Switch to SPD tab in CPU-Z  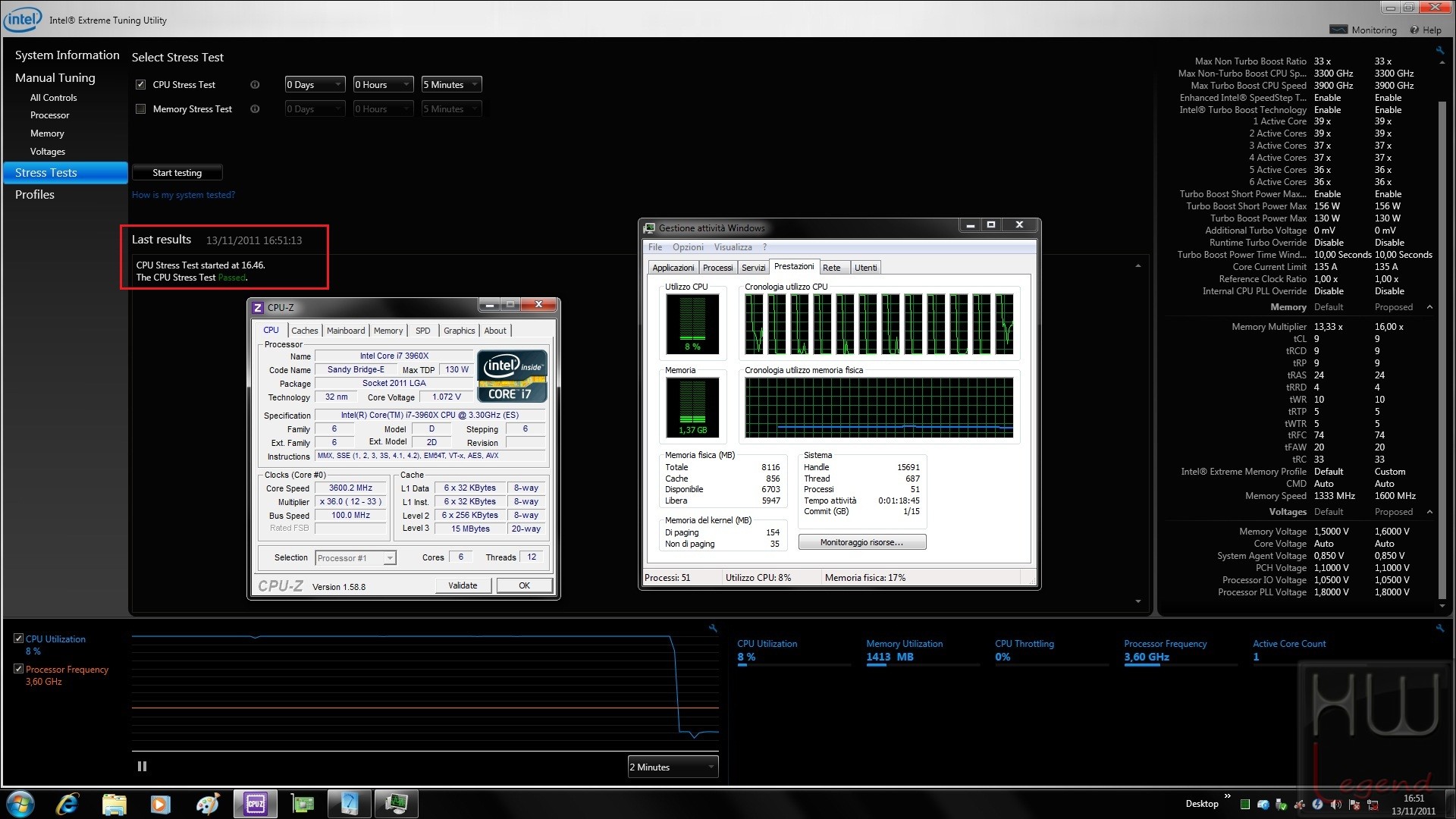pyautogui.click(x=422, y=331)
